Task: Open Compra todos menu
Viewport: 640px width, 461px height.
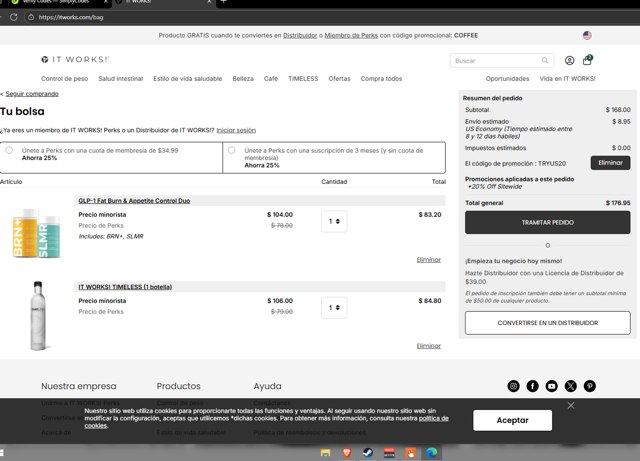Action: pos(381,78)
